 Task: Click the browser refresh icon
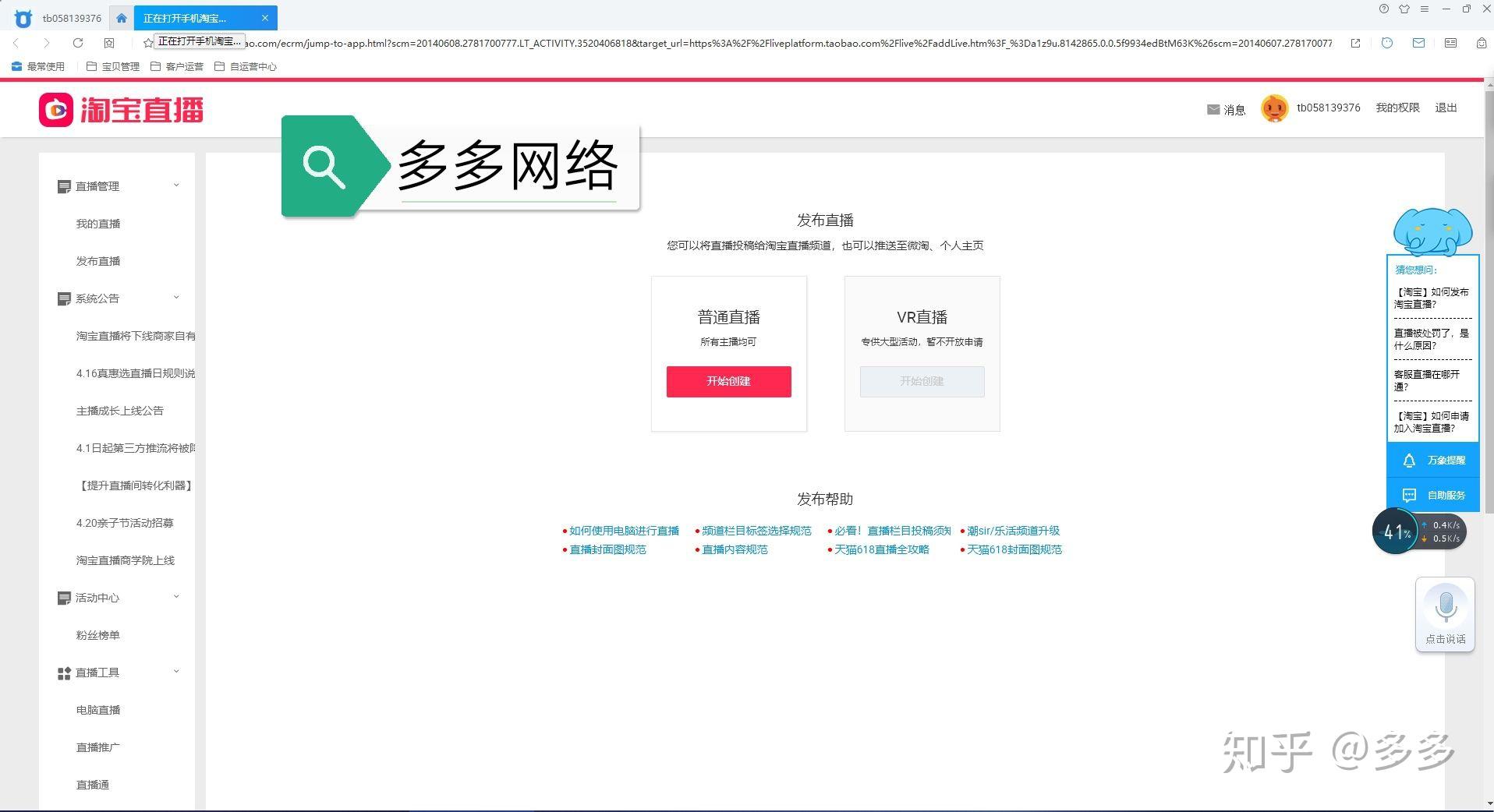(78, 43)
